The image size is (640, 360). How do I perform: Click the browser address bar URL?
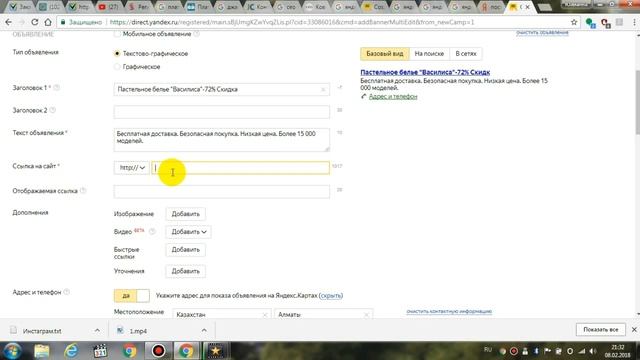click(292, 22)
